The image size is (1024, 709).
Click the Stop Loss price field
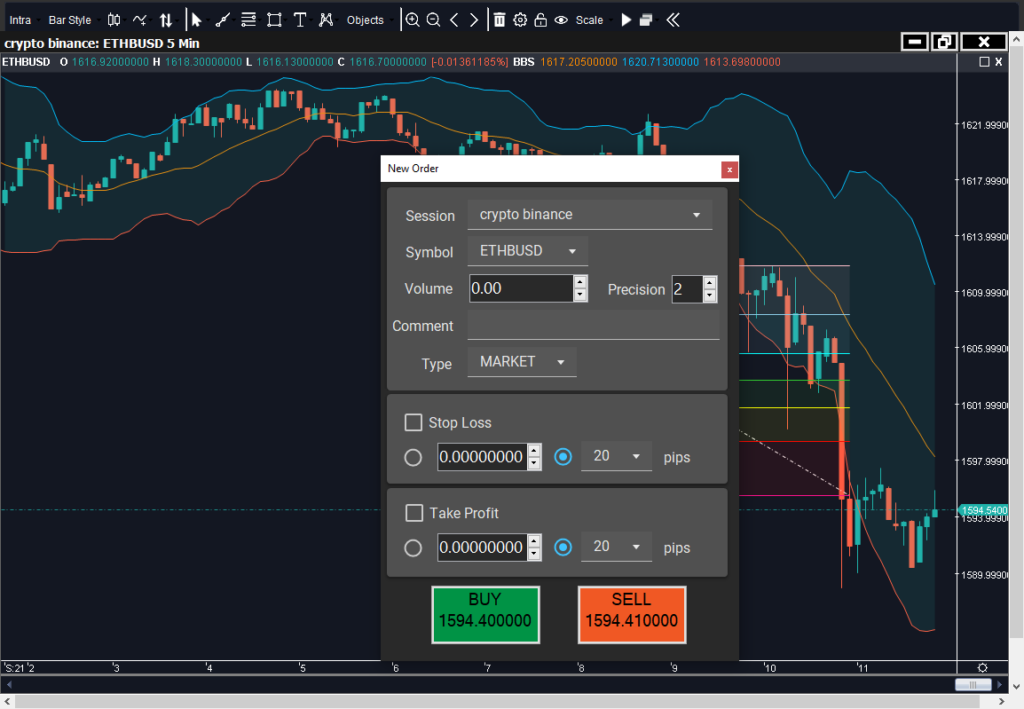click(x=482, y=457)
